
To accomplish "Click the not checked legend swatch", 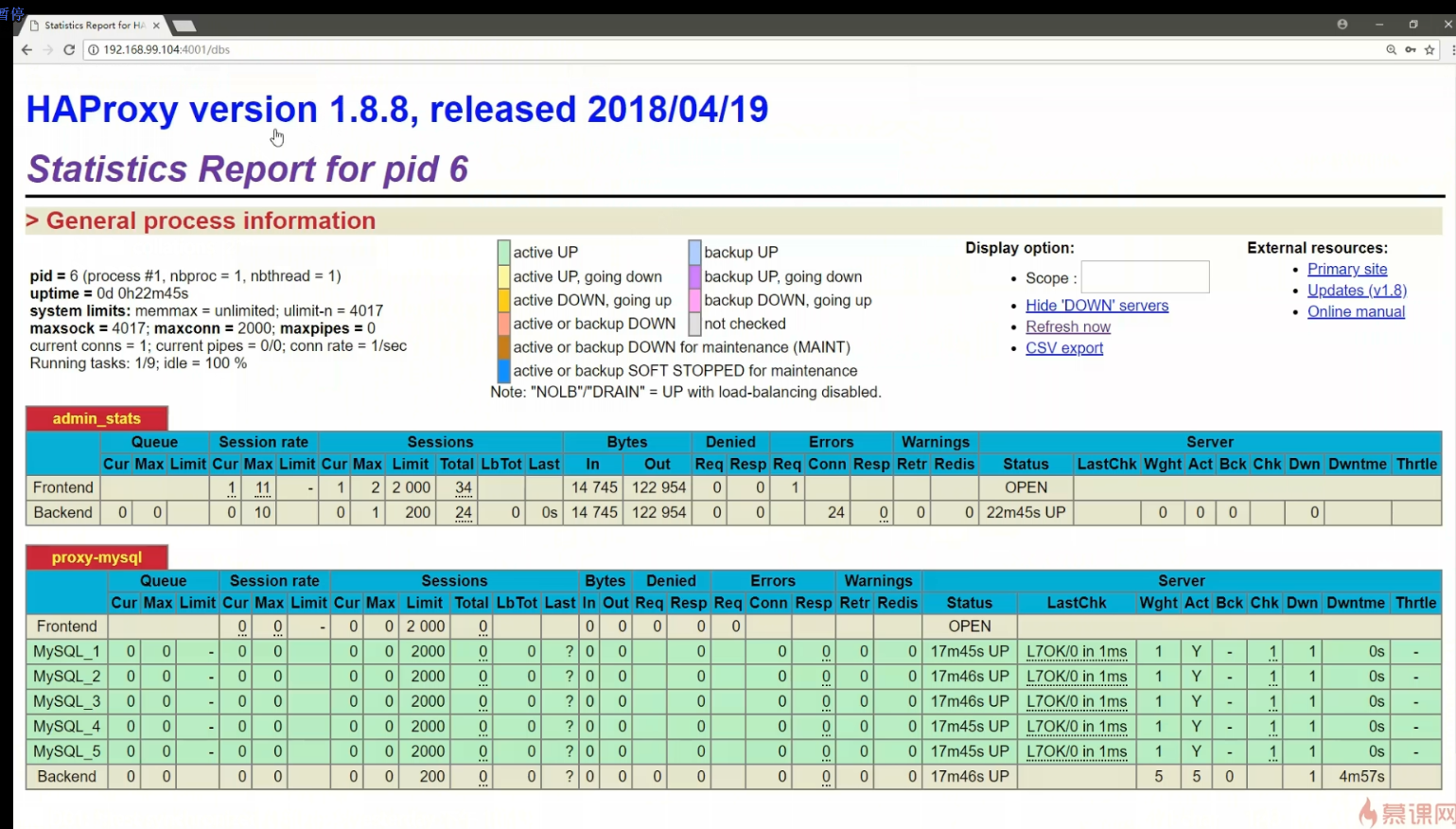I will tap(694, 324).
